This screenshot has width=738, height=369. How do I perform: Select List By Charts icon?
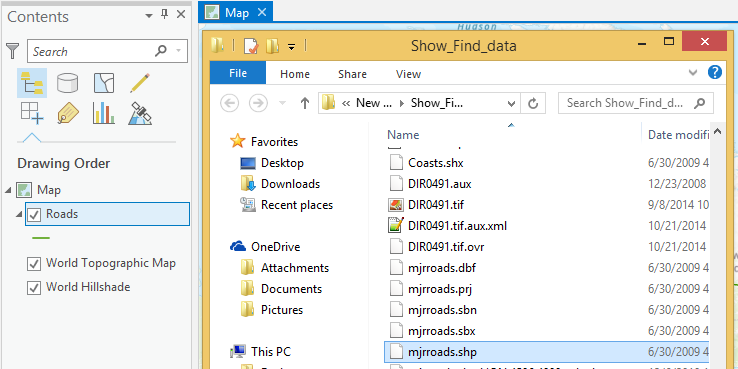[104, 113]
